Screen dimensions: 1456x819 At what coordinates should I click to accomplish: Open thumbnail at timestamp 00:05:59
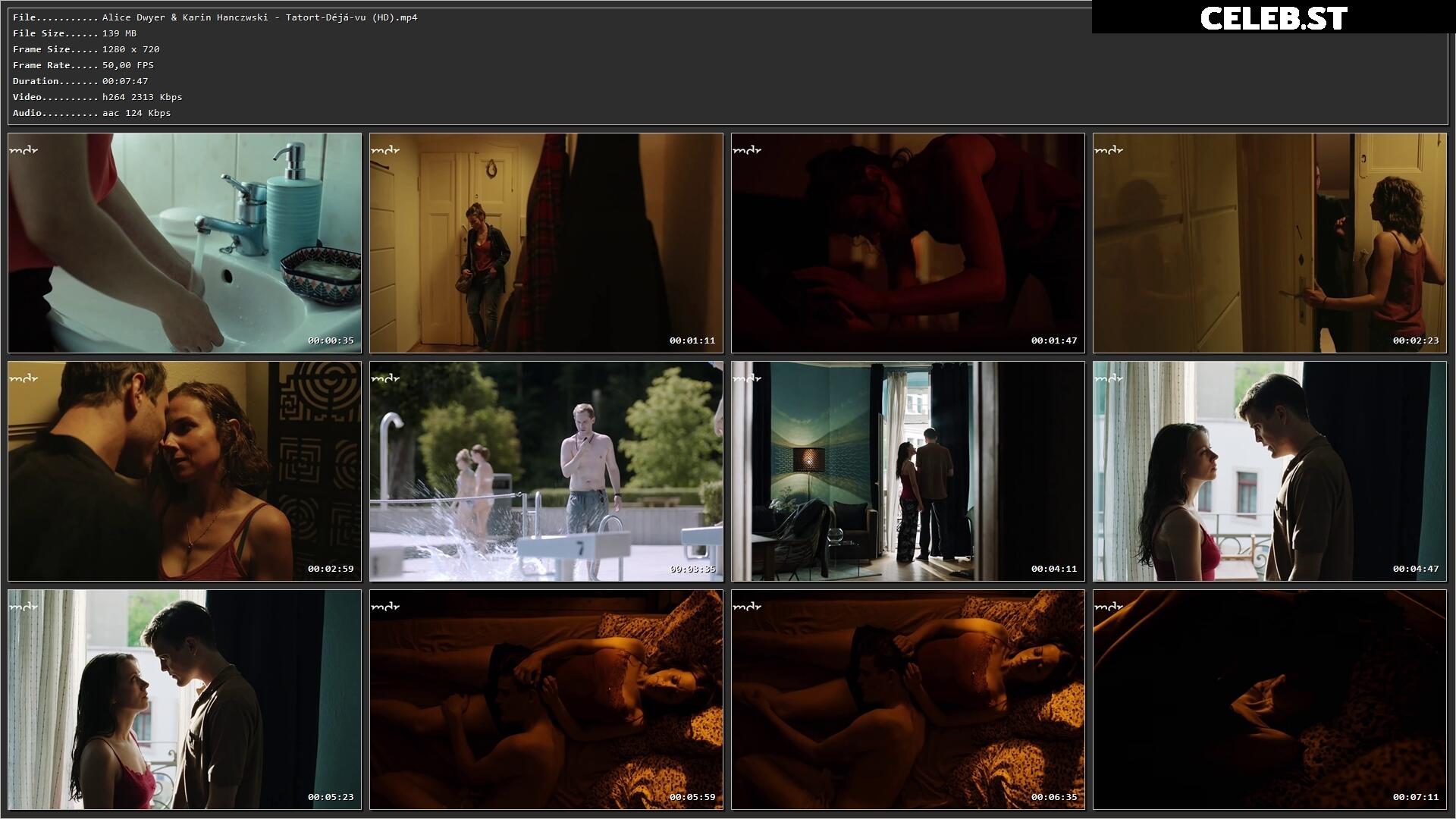pos(546,699)
